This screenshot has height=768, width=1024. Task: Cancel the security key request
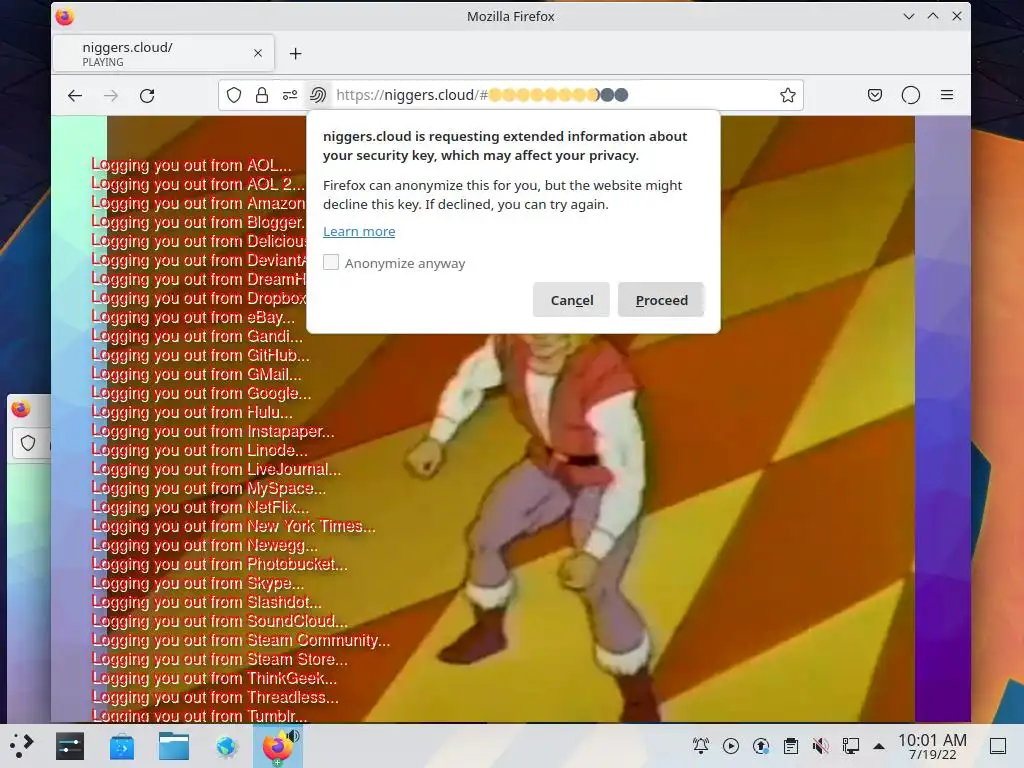coord(571,300)
